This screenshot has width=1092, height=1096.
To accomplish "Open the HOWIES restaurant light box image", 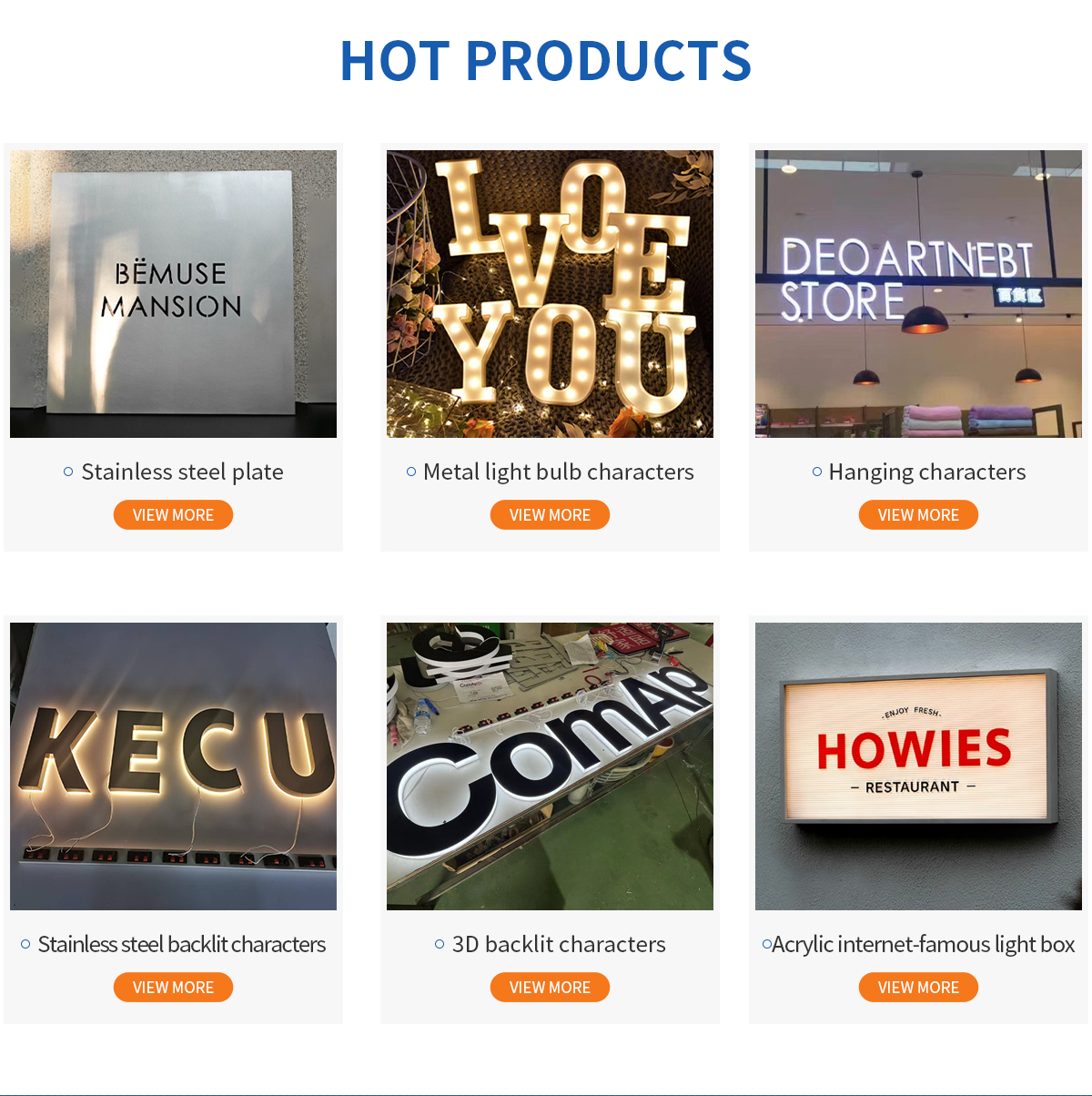I will (918, 766).
